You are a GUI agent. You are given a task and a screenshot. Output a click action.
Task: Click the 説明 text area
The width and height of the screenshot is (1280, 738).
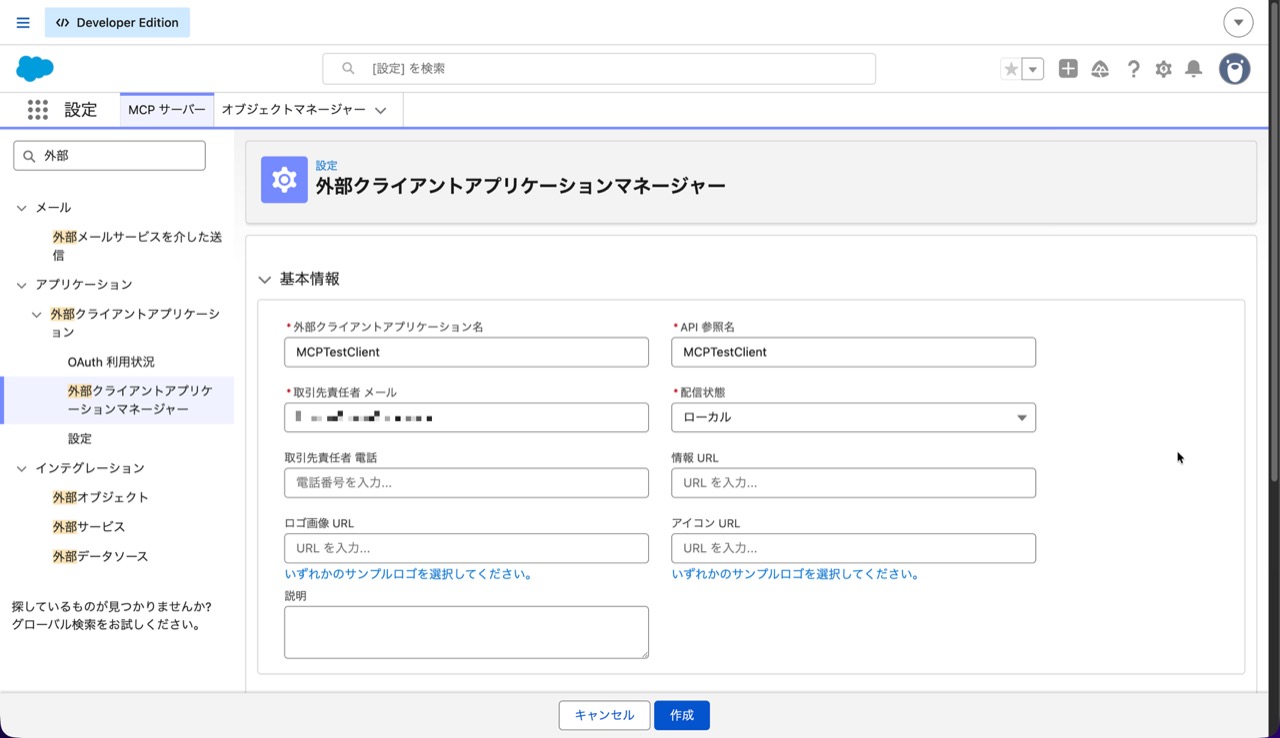466,632
